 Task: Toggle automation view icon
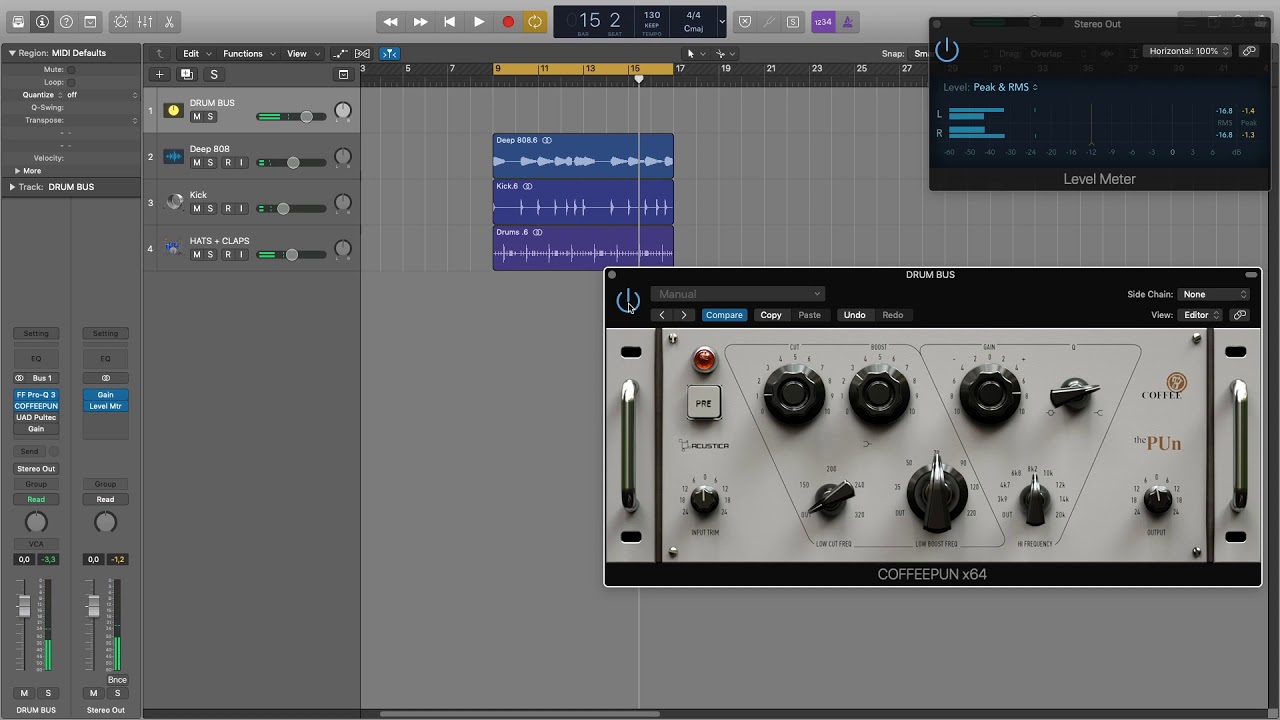click(341, 53)
